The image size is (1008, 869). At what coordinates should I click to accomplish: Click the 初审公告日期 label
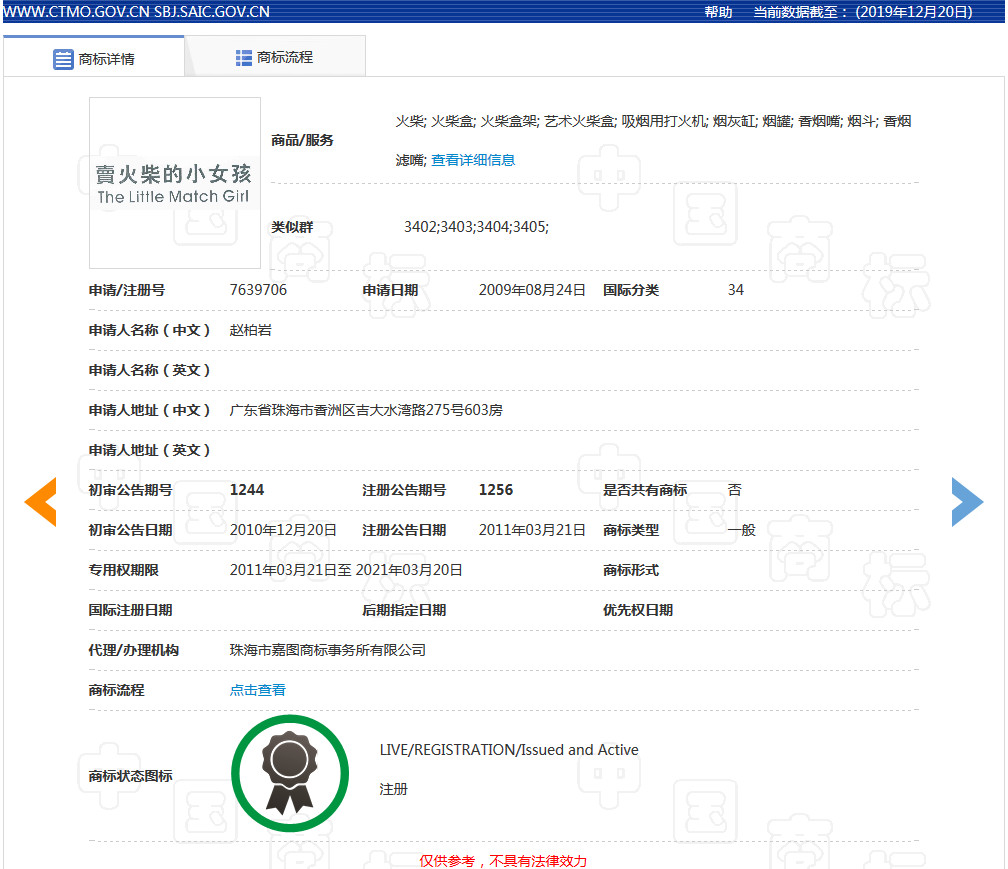pyautogui.click(x=130, y=530)
